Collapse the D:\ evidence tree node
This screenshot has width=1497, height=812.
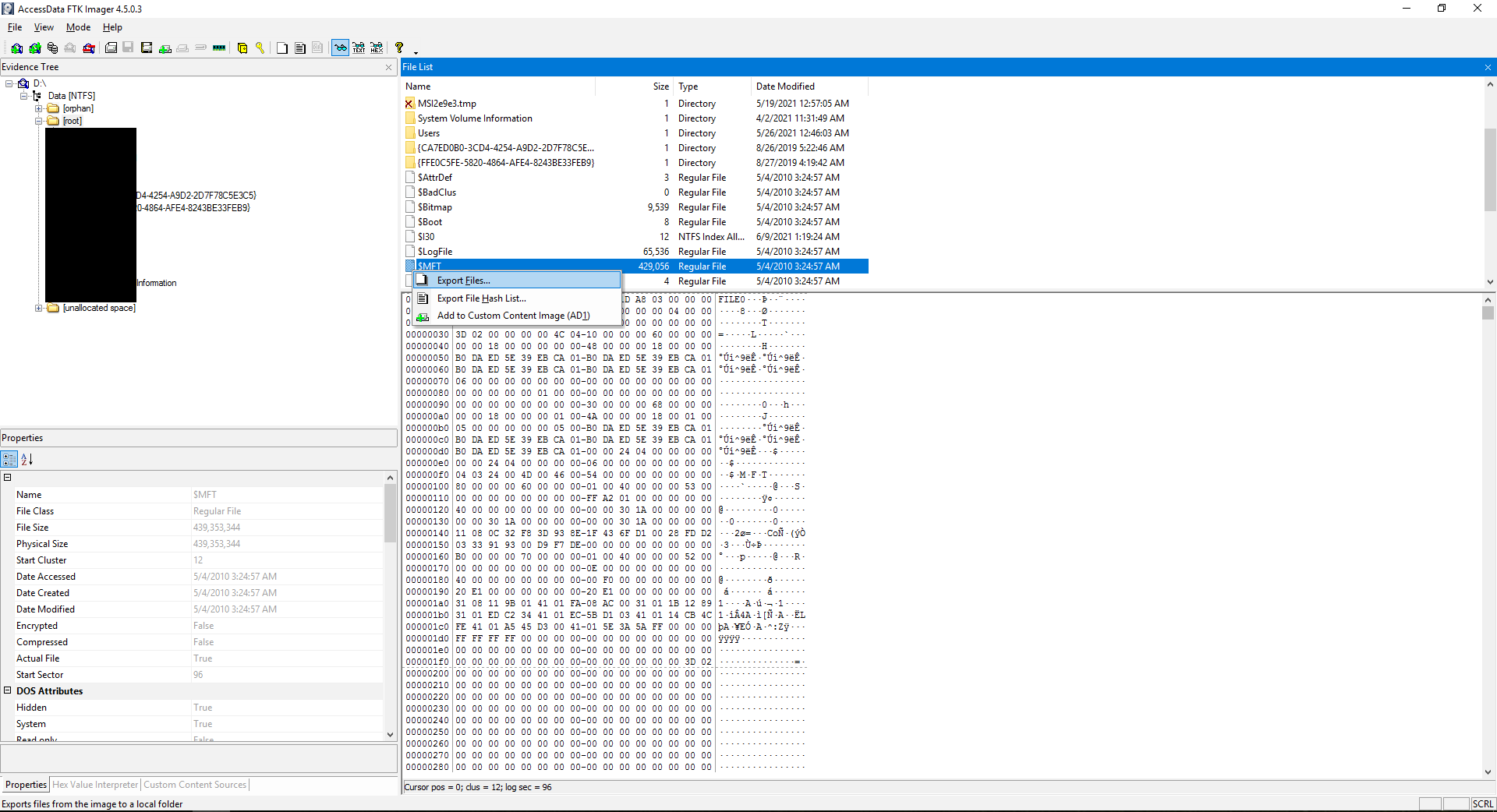click(x=9, y=83)
